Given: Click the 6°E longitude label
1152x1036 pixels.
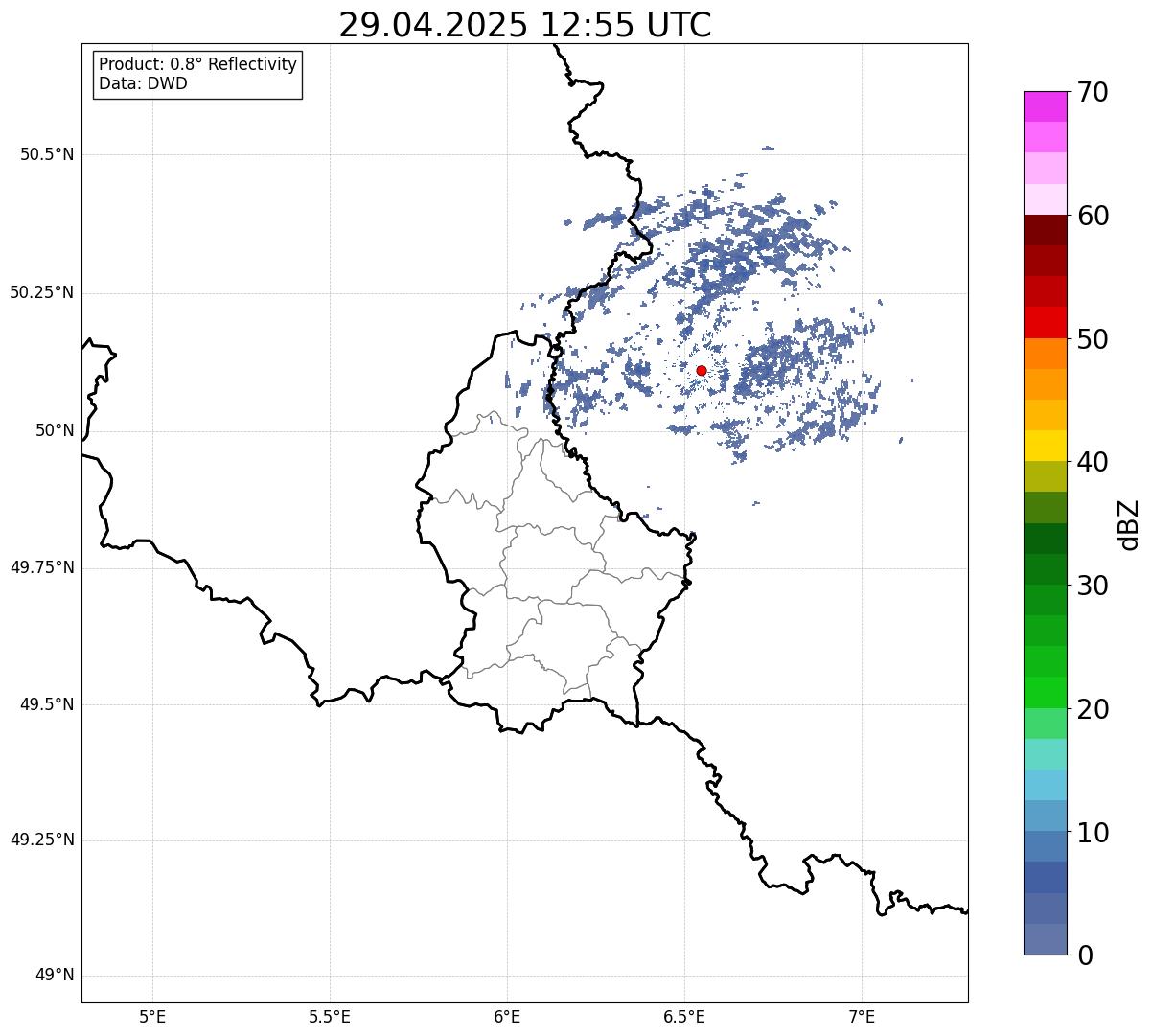Looking at the screenshot, I should [x=507, y=1017].
